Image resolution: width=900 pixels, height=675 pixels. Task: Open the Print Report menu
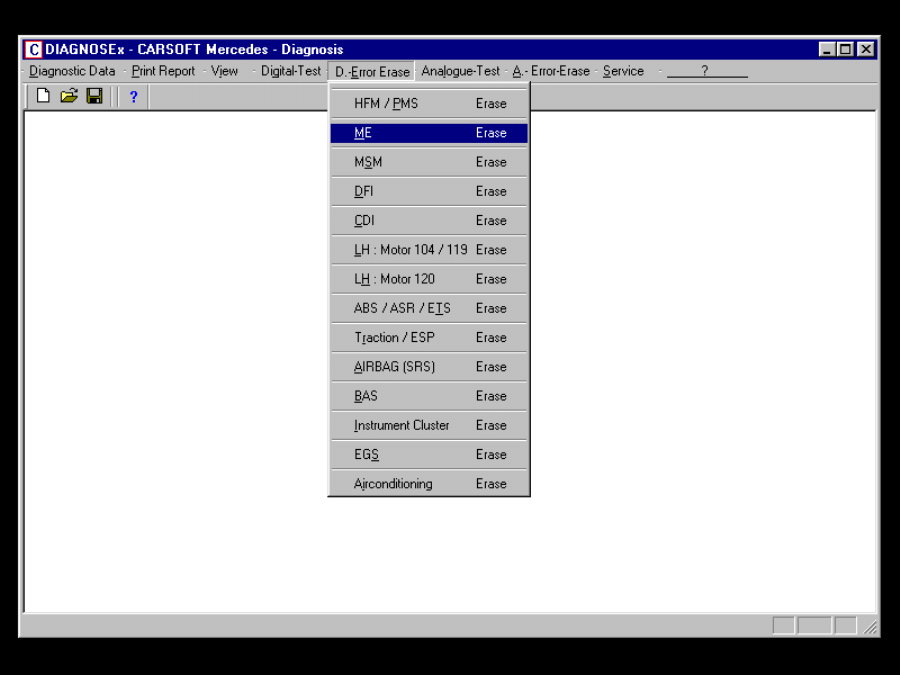163,71
